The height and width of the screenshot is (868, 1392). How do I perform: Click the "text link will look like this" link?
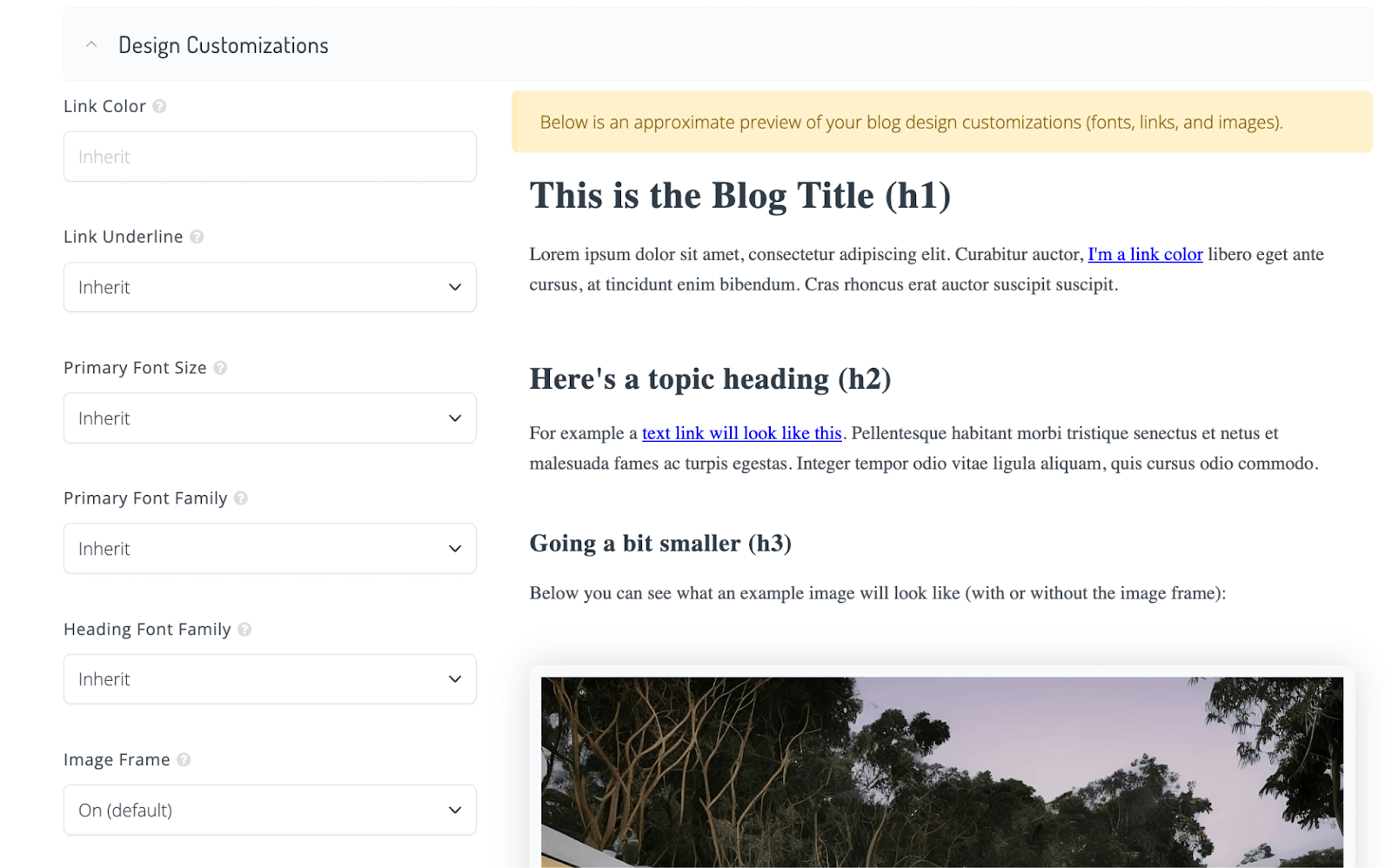741,433
